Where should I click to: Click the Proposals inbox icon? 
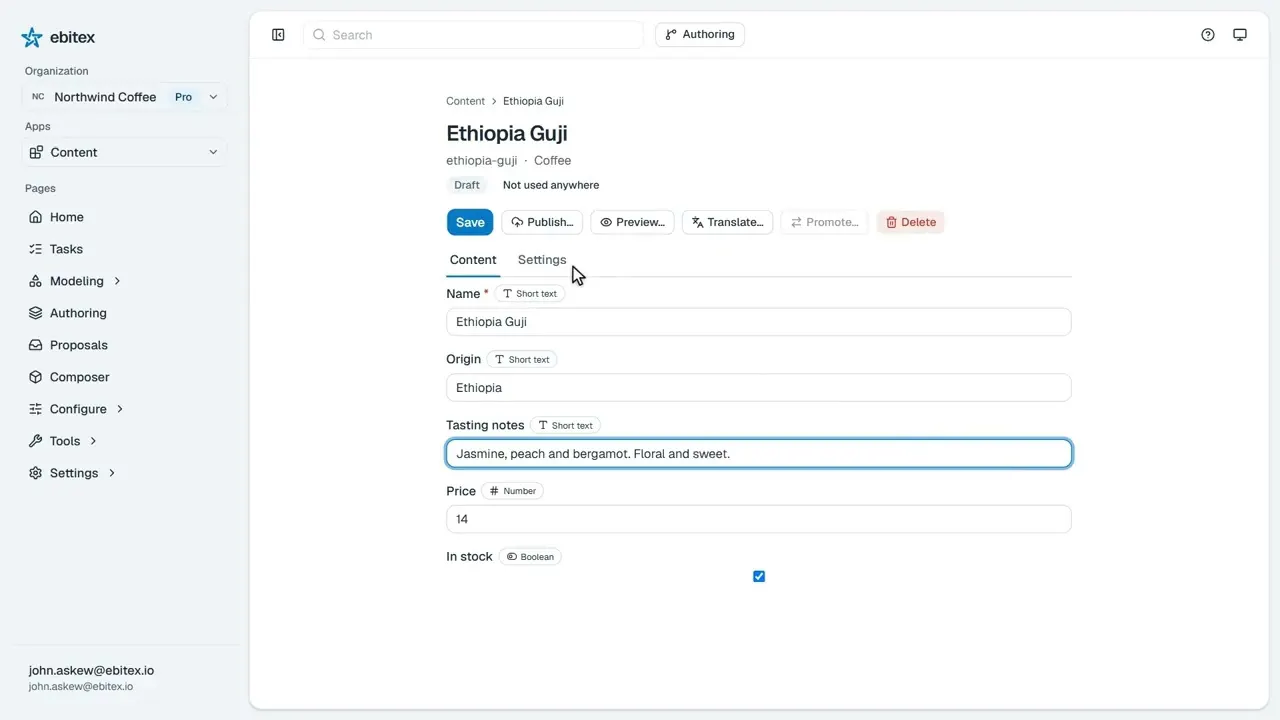click(x=36, y=345)
